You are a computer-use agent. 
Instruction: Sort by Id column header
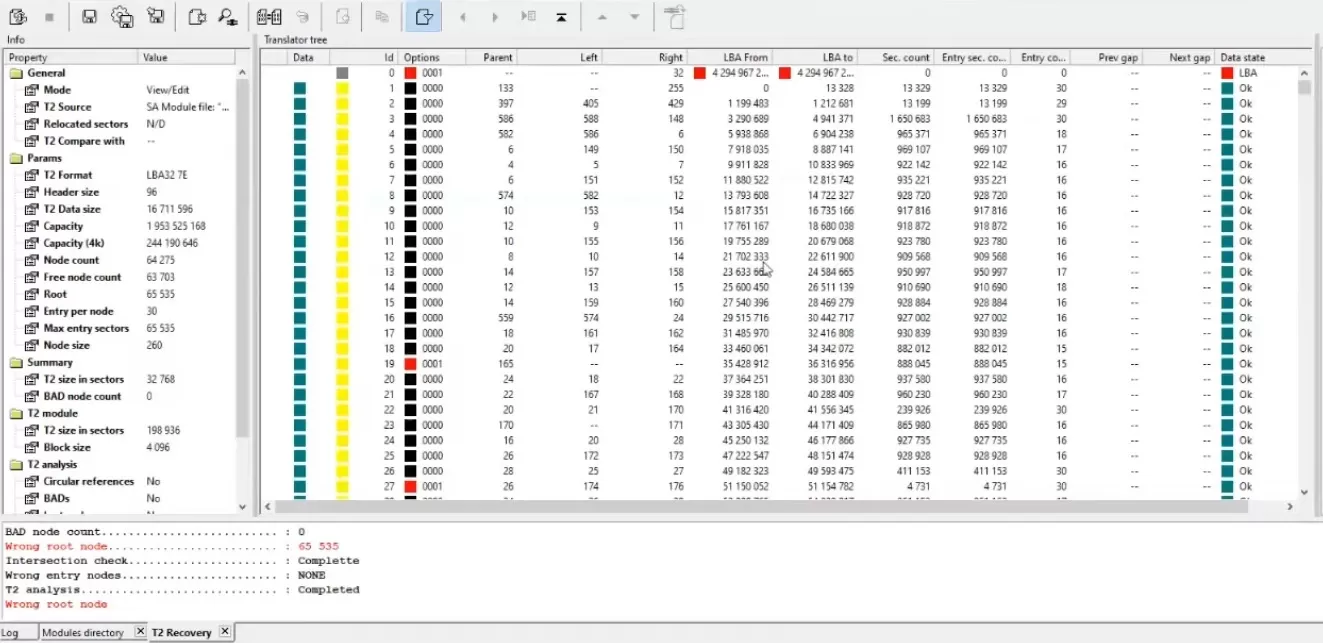tap(378, 57)
